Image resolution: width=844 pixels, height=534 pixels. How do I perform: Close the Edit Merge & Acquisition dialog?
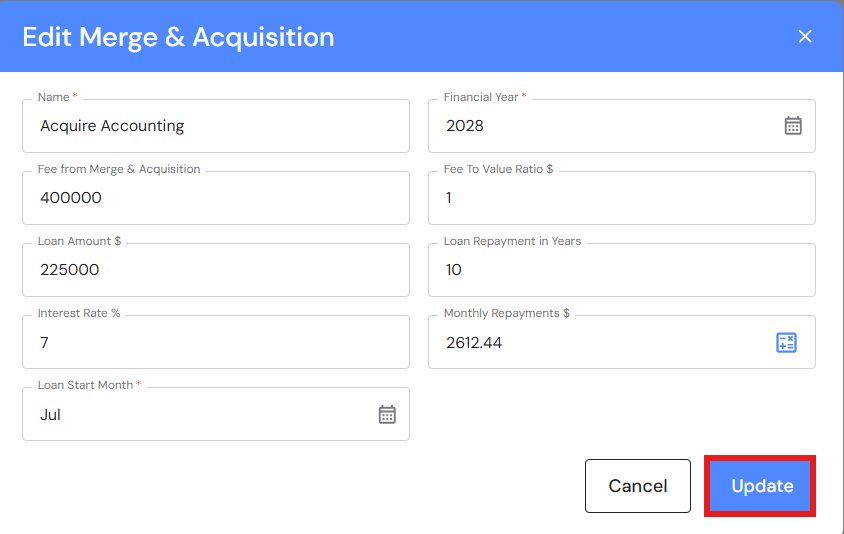[x=805, y=37]
